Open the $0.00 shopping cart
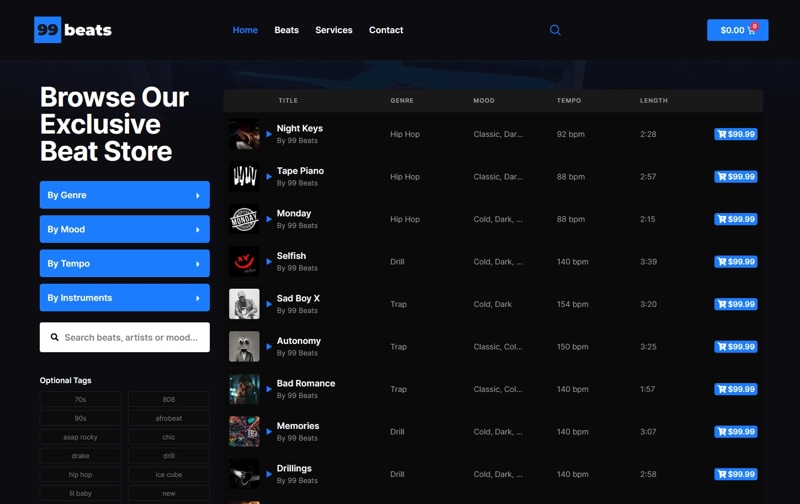800x504 pixels. 737,30
